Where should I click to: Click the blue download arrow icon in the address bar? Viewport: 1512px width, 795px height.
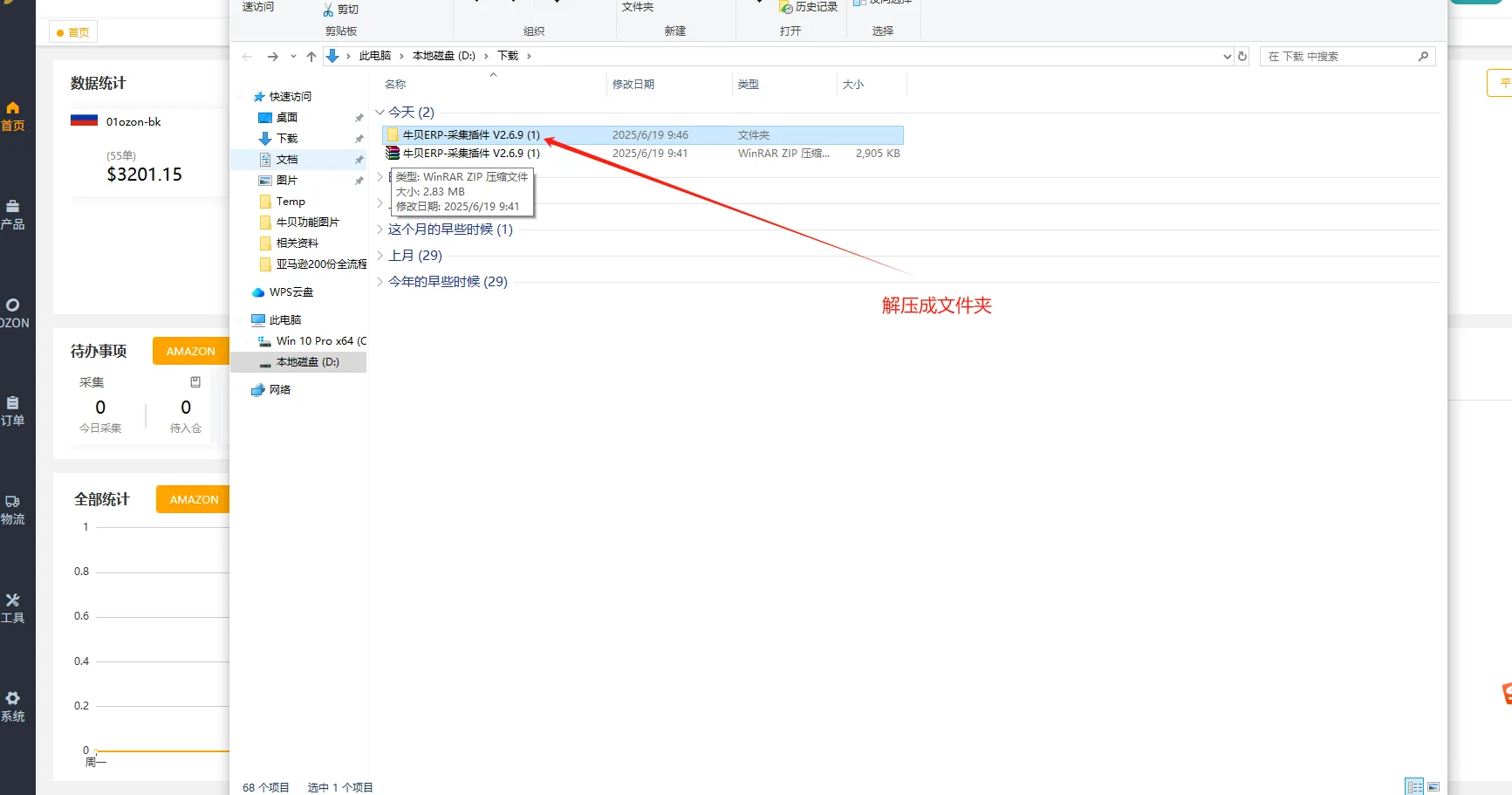[332, 56]
